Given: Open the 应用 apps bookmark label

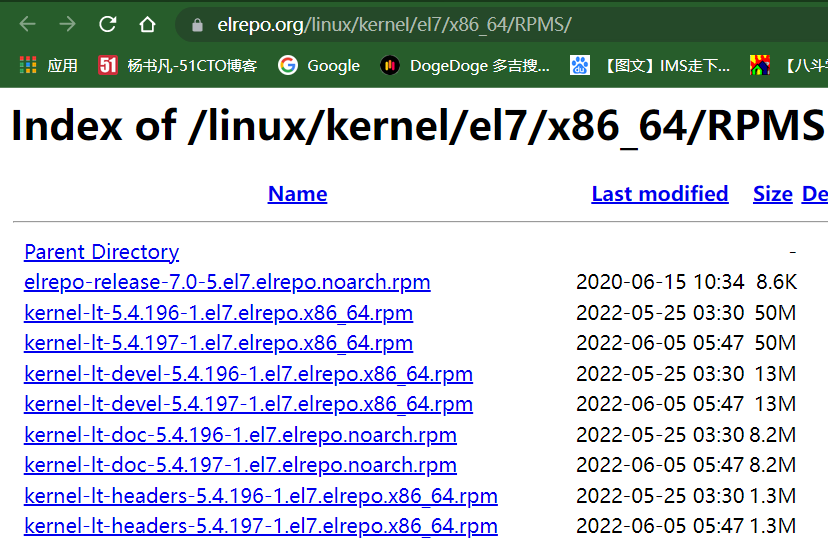Looking at the screenshot, I should tap(62, 65).
